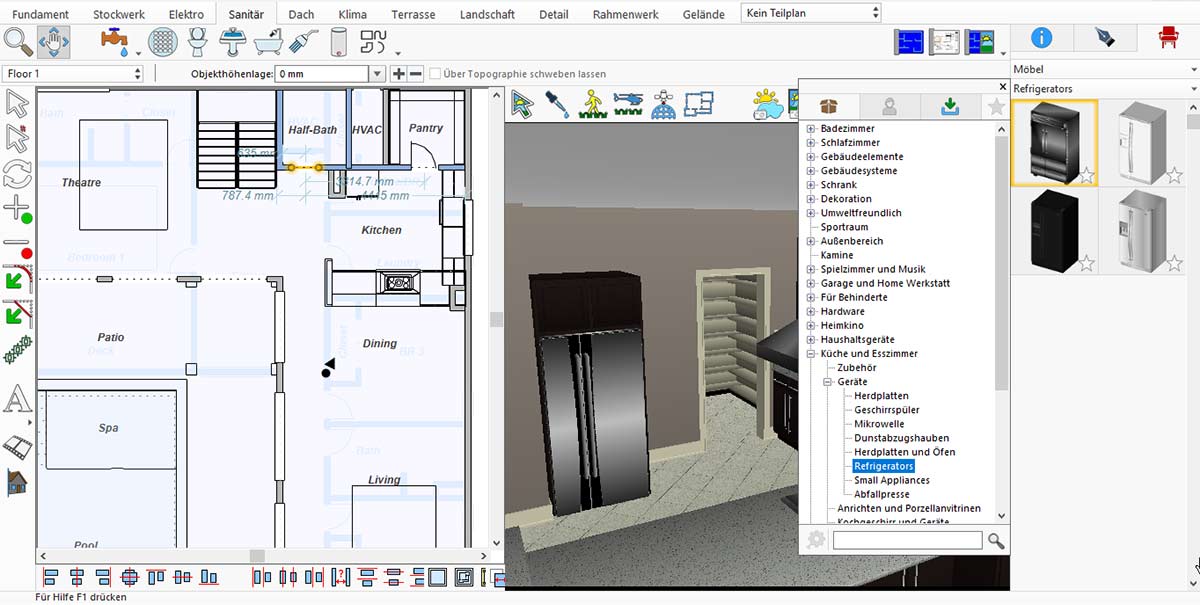Select Mikrowelle in the library tree
Viewport: 1200px width, 605px height.
pos(879,424)
